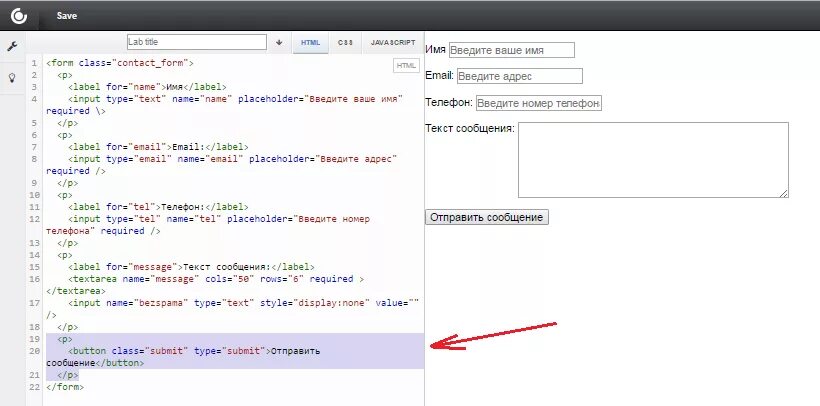Click code line 8 input type email

tap(222, 165)
